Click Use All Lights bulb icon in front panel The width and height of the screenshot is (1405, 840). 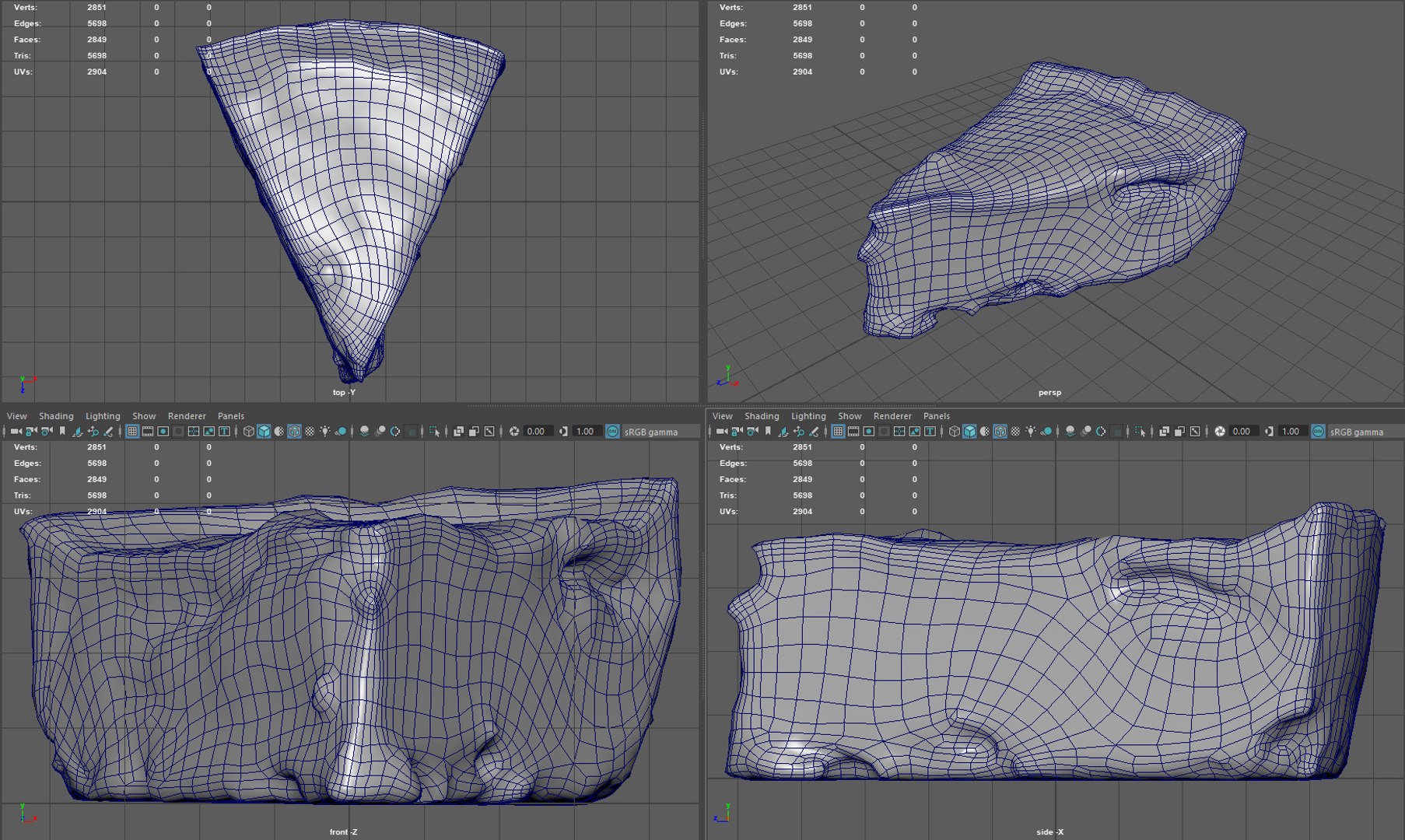(x=324, y=432)
